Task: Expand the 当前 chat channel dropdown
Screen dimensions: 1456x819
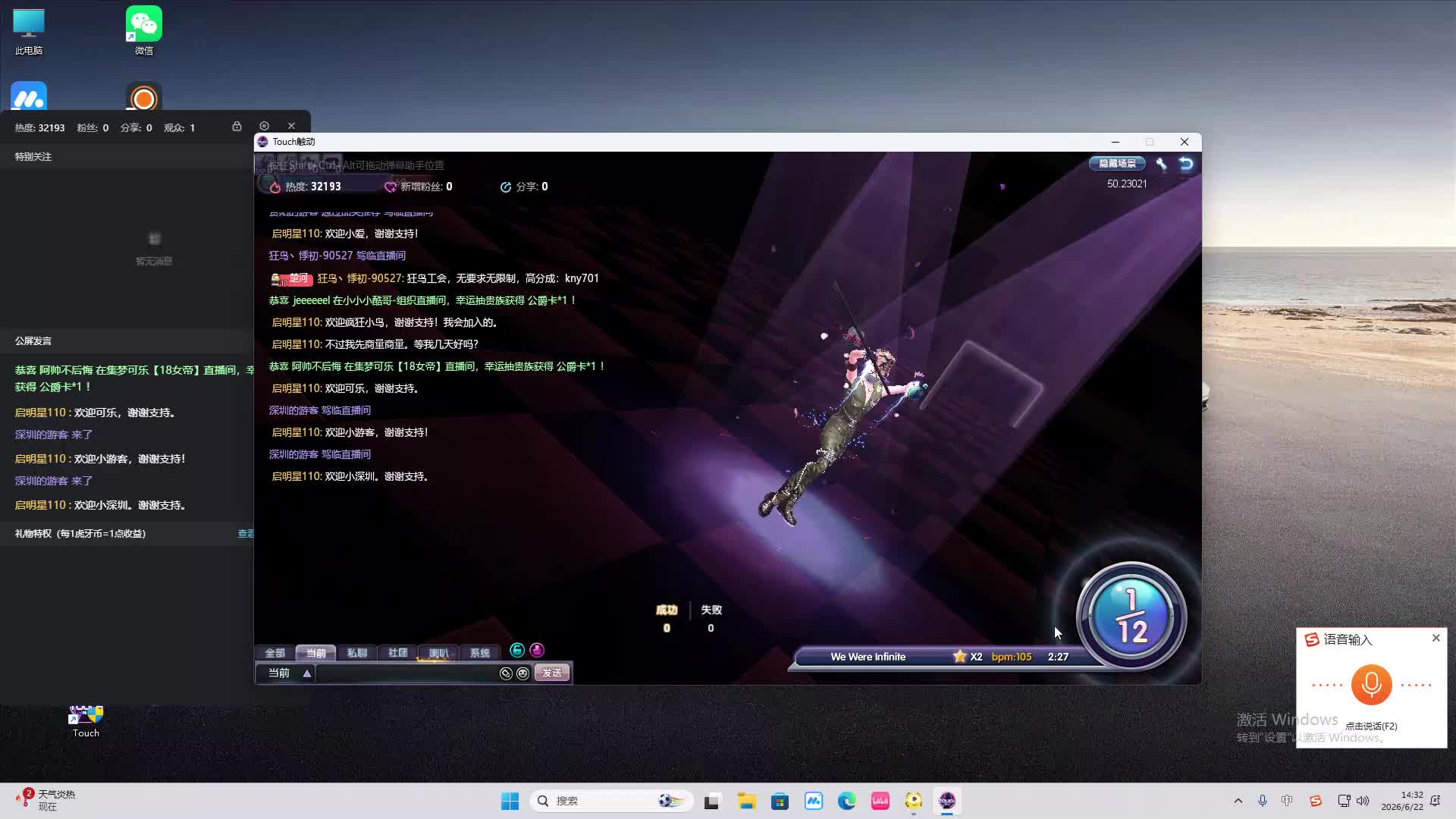Action: coord(286,673)
